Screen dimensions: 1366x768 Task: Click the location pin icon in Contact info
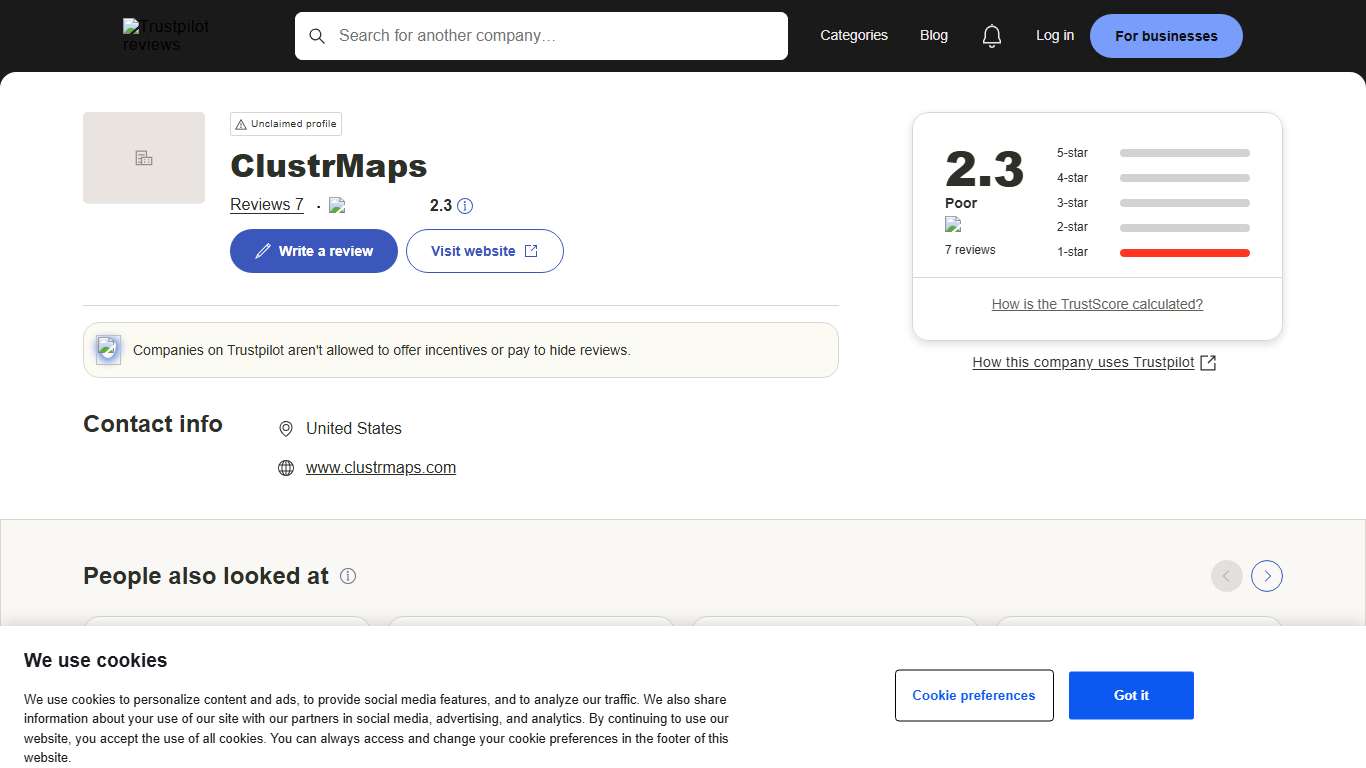pos(287,428)
